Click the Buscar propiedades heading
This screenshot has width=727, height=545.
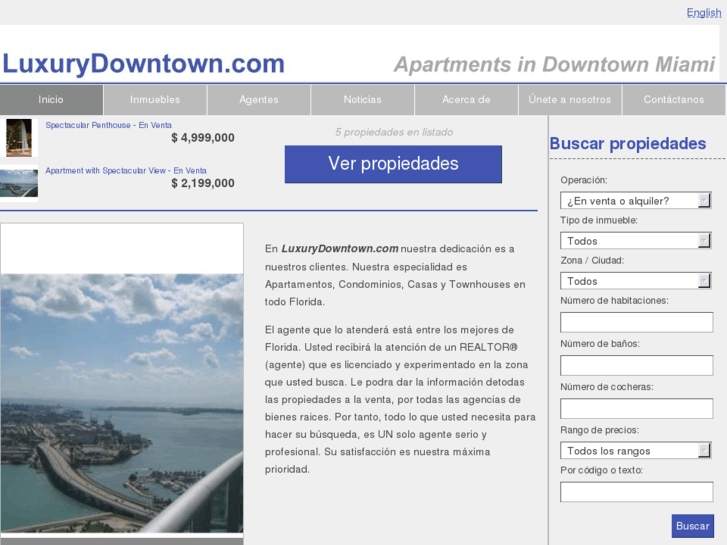click(628, 144)
